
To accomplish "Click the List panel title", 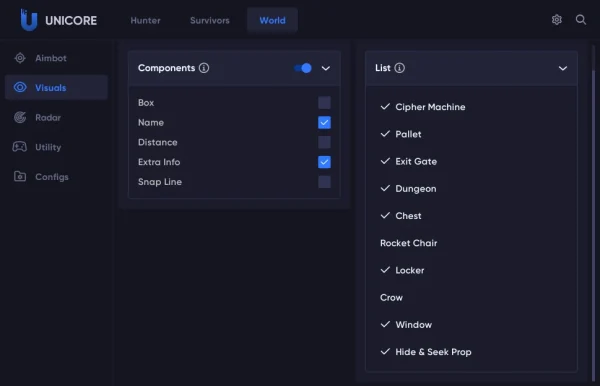I will point(383,68).
